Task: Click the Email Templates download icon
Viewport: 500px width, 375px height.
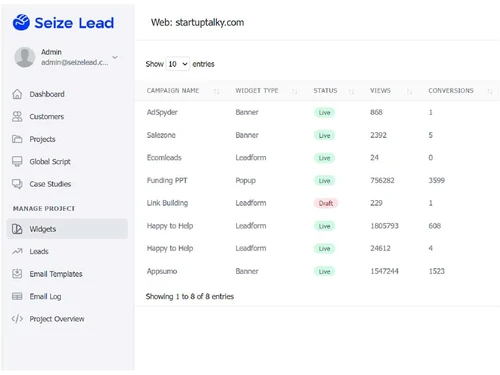Action: (17, 274)
